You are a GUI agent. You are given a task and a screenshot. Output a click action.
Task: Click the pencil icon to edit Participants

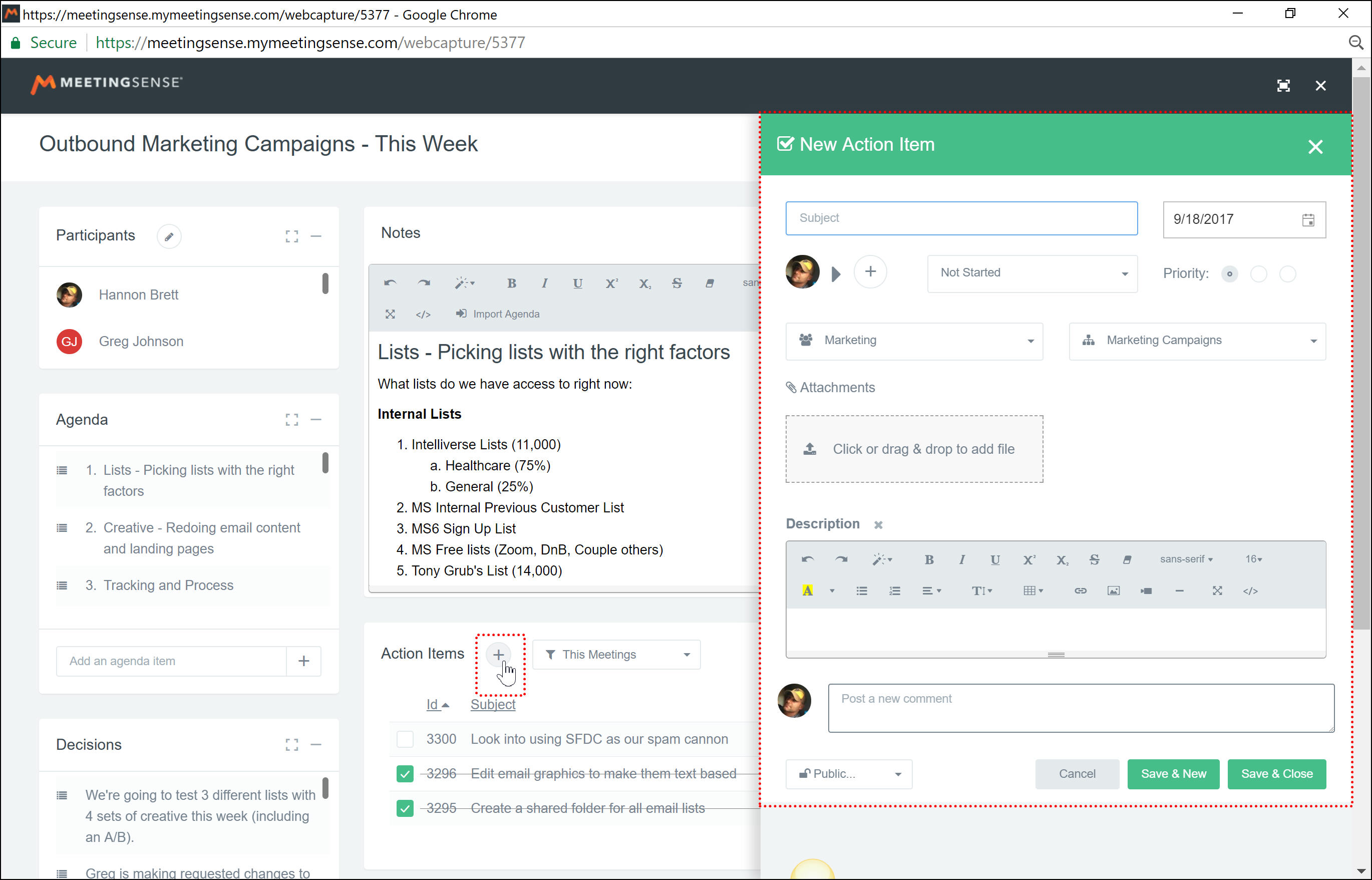169,236
